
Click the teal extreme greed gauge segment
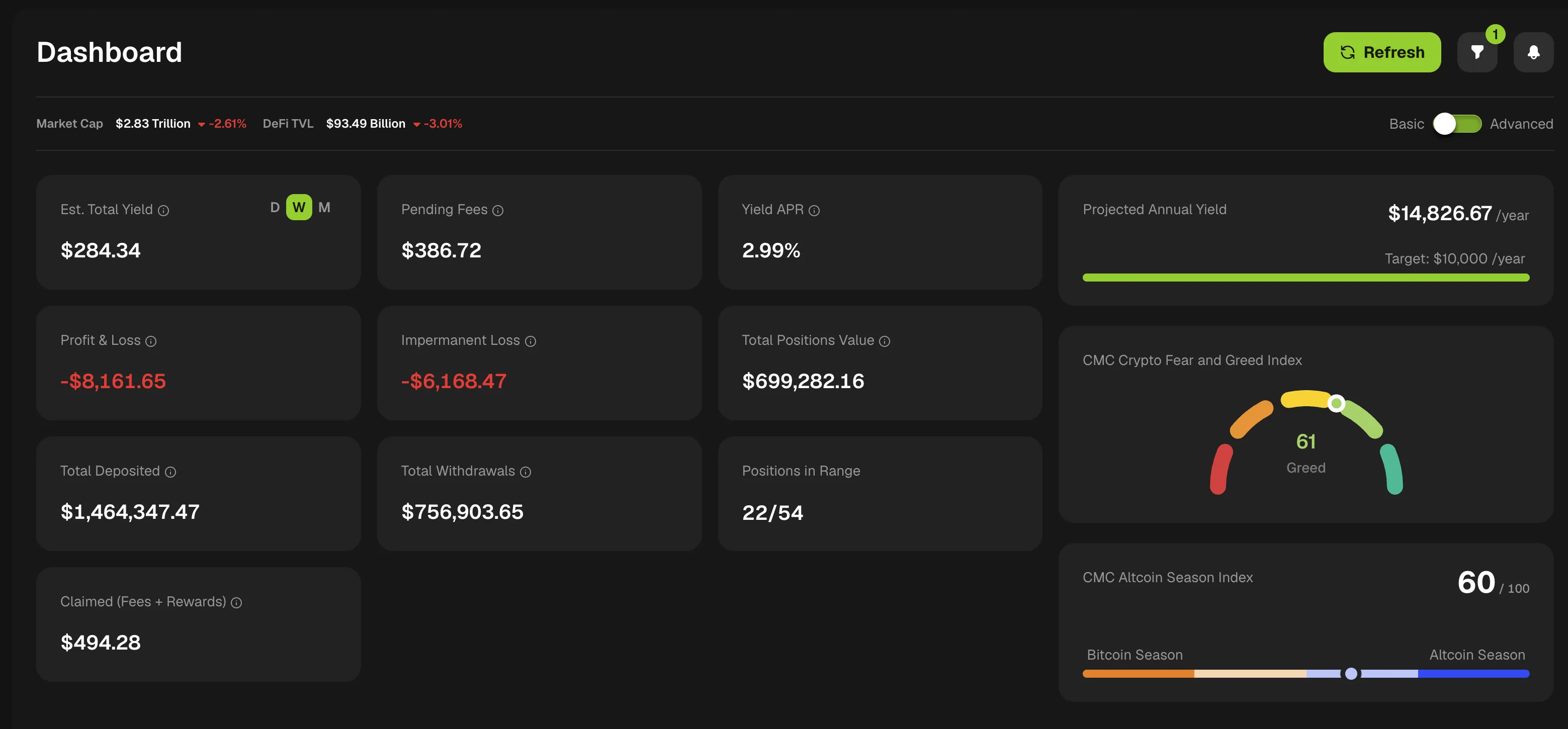coord(1391,469)
